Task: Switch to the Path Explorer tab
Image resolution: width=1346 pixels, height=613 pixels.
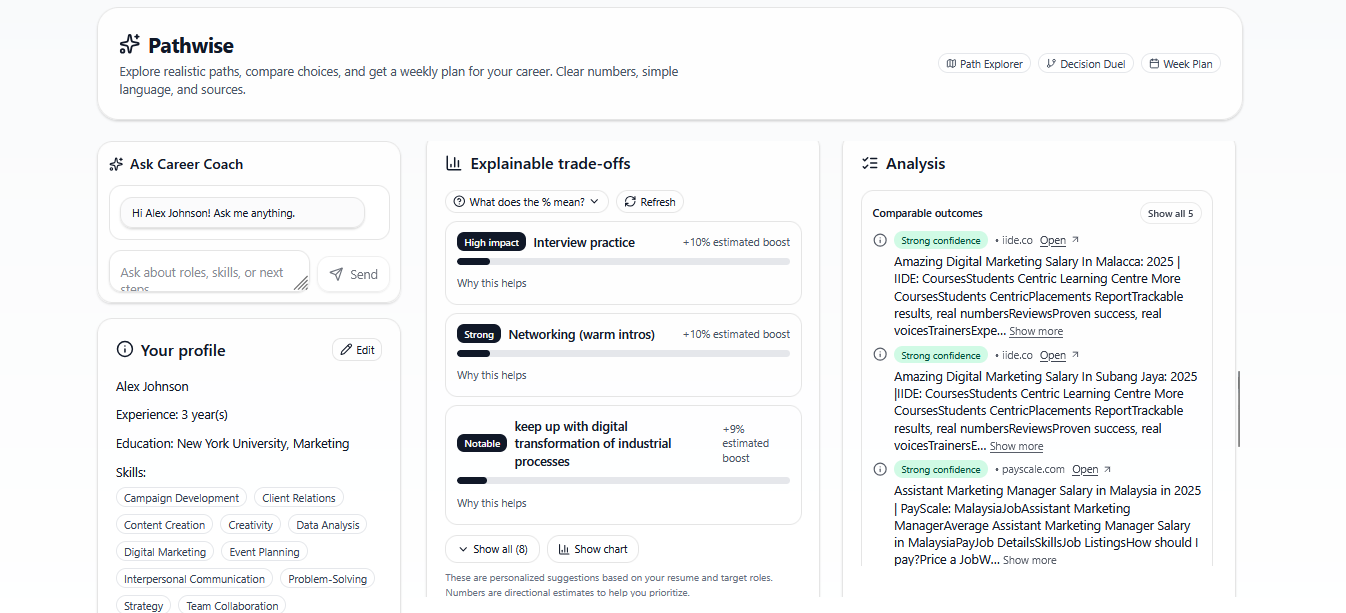Action: click(x=984, y=64)
